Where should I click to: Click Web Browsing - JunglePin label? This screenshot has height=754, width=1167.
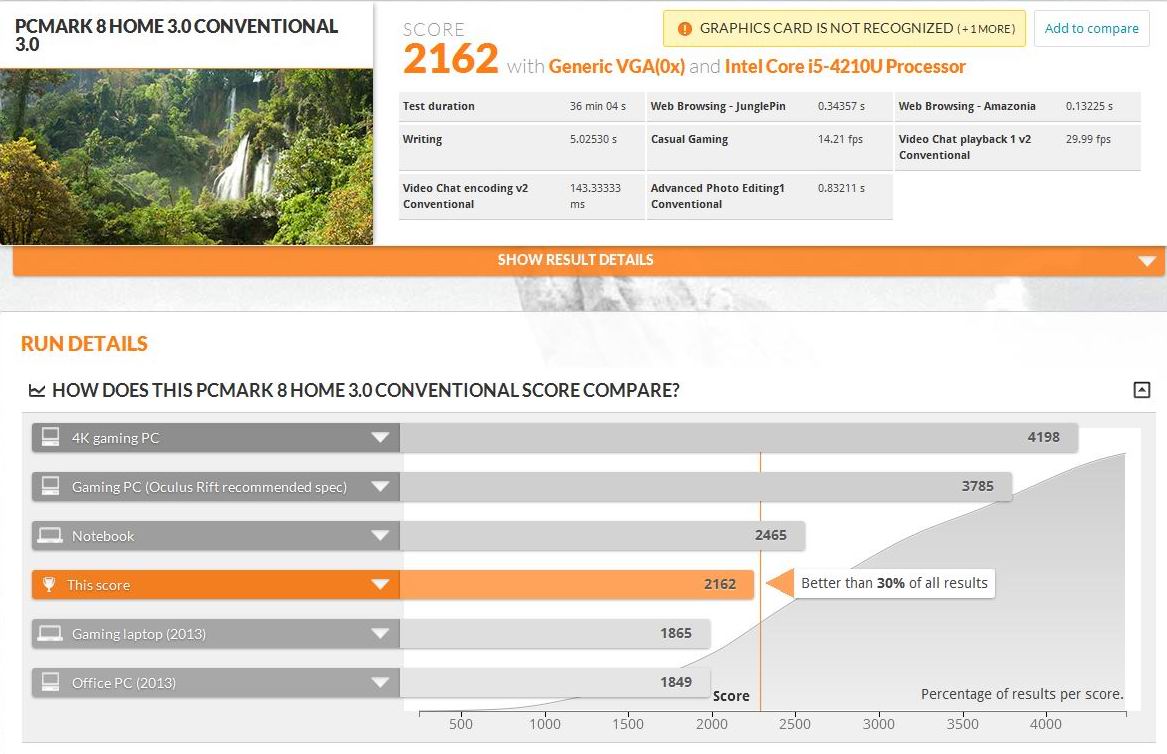click(x=717, y=106)
